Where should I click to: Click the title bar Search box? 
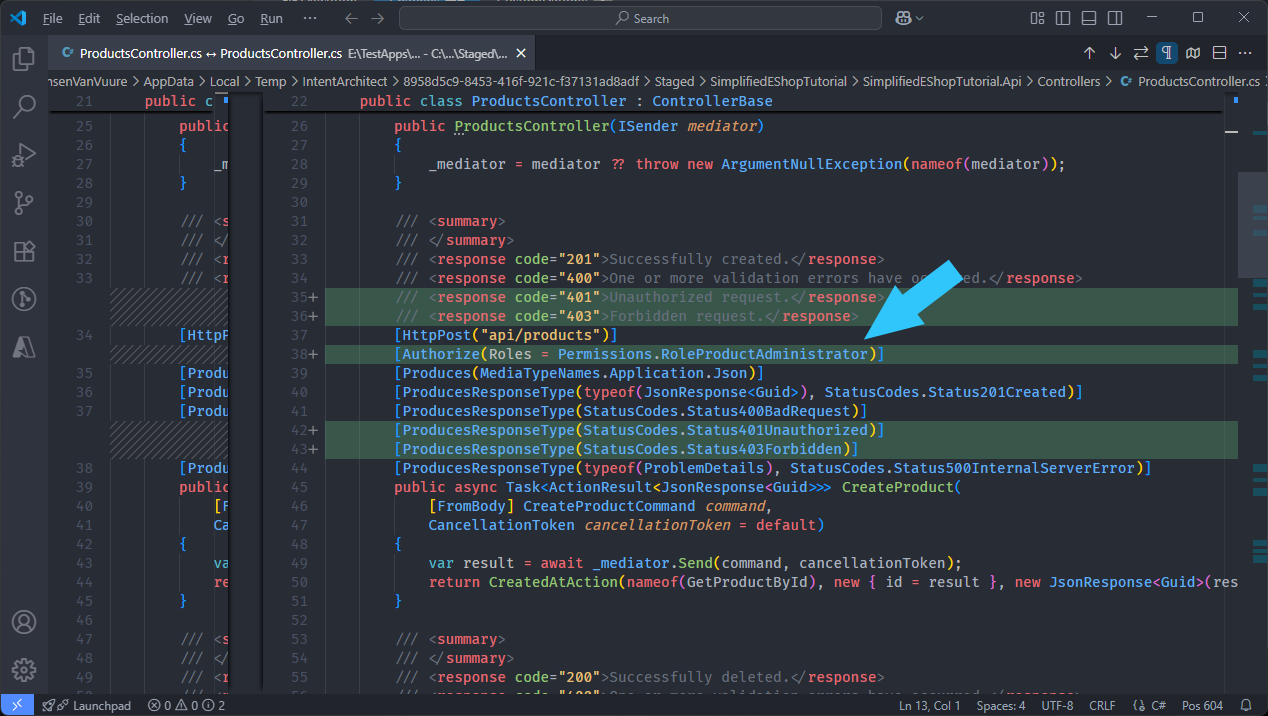tap(640, 18)
